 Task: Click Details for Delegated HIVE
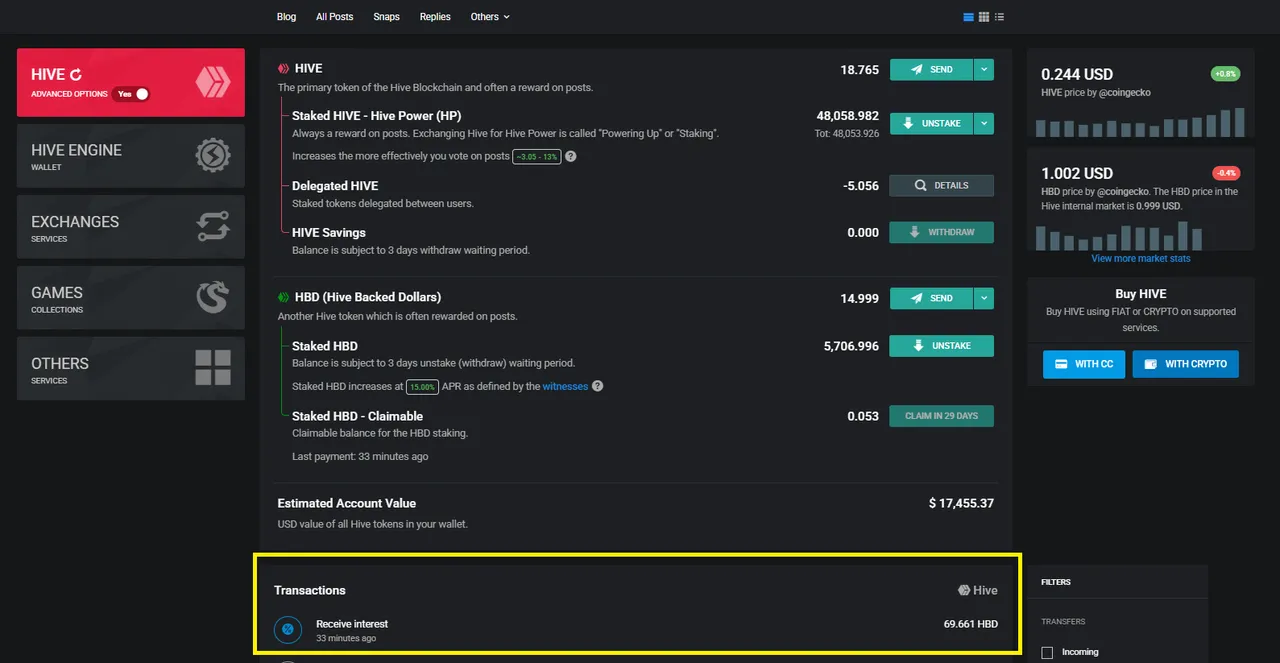(x=941, y=185)
